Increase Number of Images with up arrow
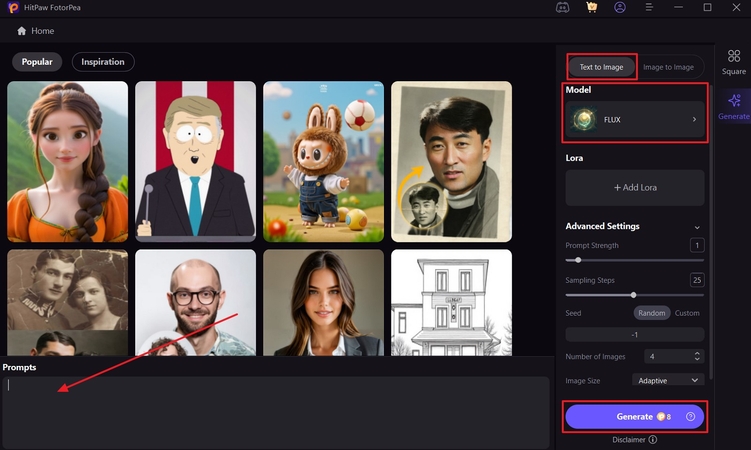Viewport: 751px width, 450px height. [697, 353]
